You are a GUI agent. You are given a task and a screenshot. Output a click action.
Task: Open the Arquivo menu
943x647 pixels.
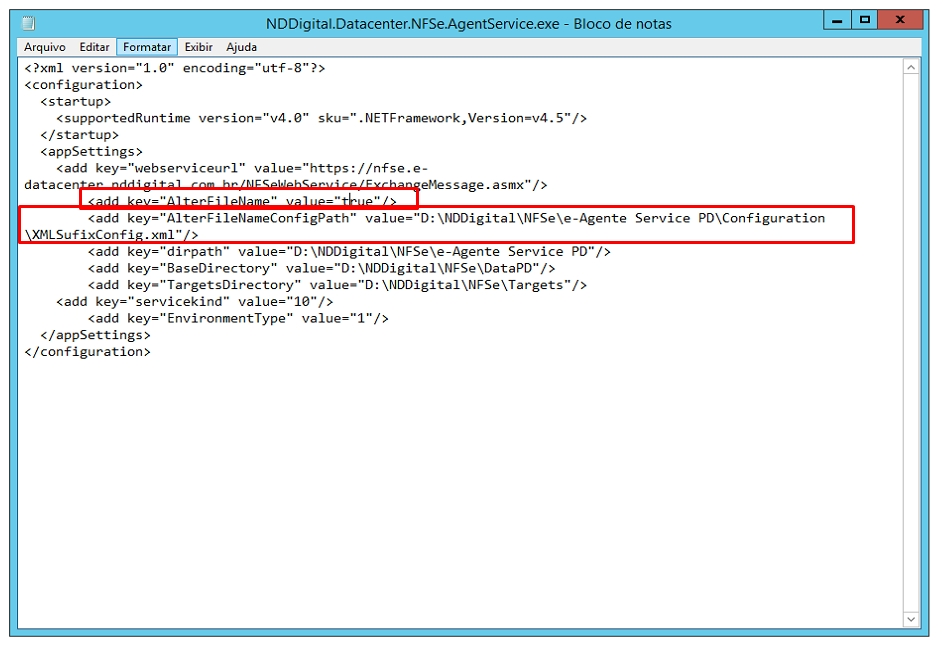coord(45,47)
